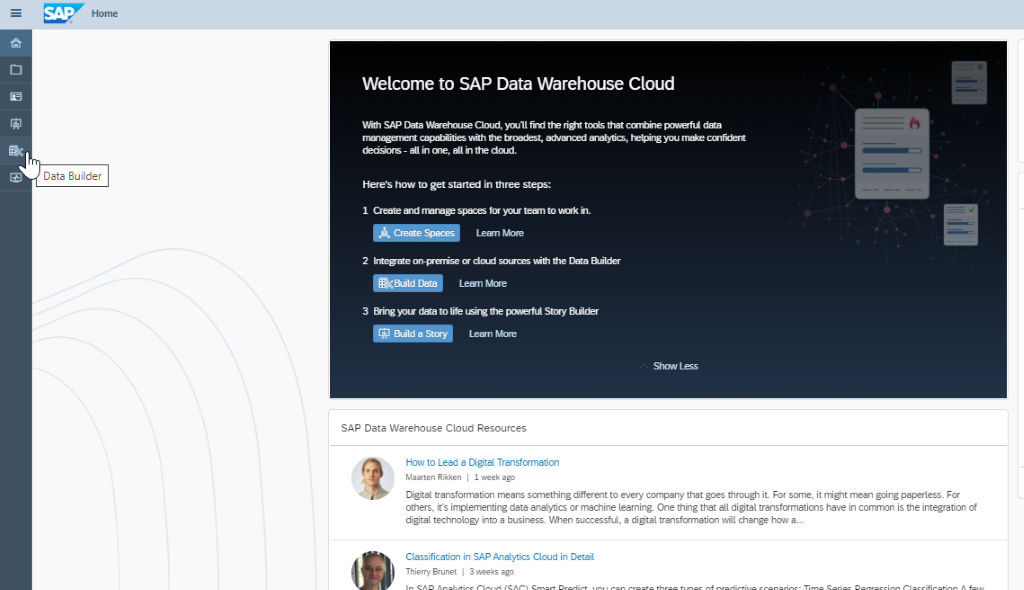
Task: Open Learn More next to Build Data
Action: point(483,283)
